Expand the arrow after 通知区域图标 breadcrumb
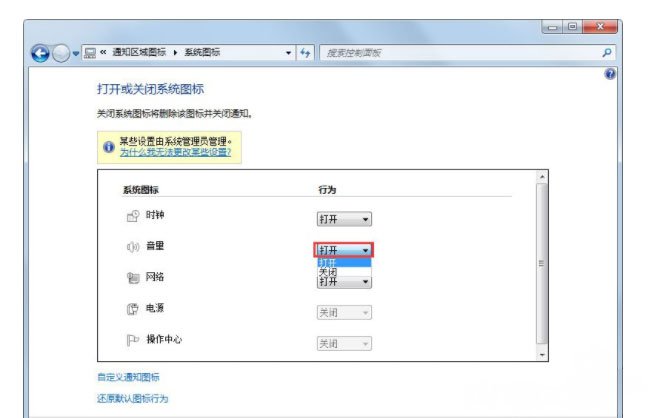The height and width of the screenshot is (418, 649). [x=175, y=53]
